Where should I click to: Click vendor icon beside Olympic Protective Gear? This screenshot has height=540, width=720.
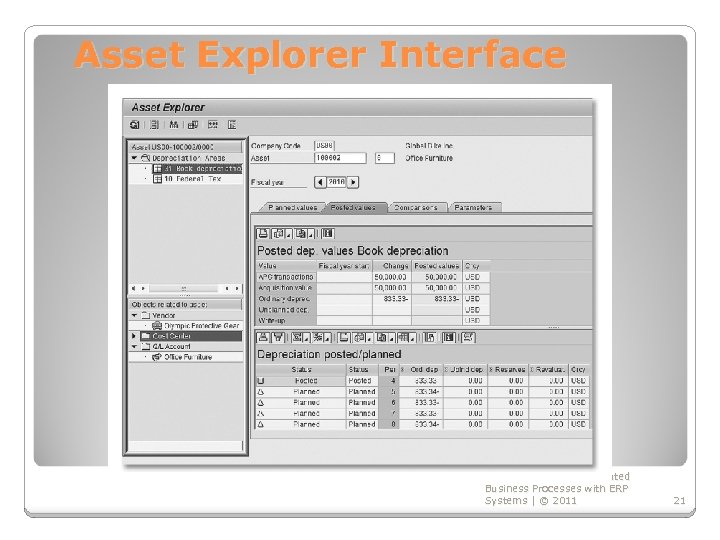point(157,326)
